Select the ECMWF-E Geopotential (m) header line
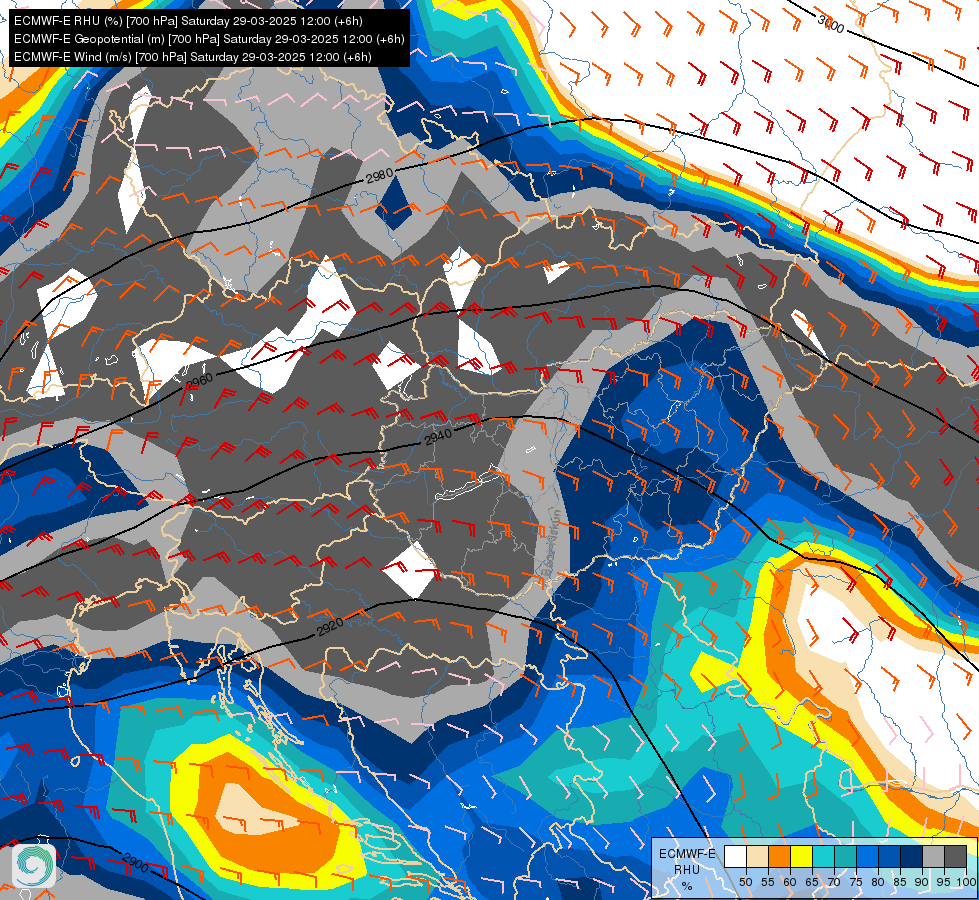The height and width of the screenshot is (900, 979). coord(209,39)
